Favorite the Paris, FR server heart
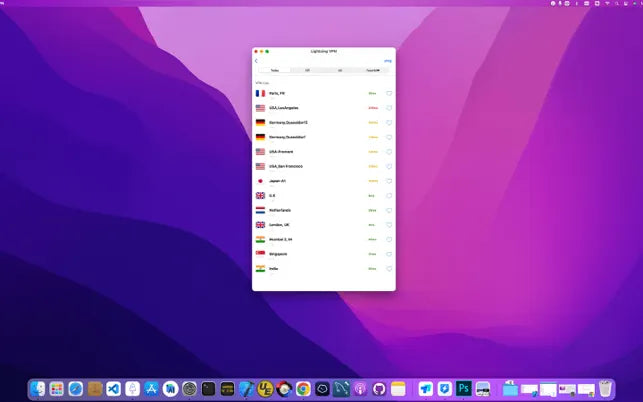The image size is (643, 402). tap(389, 94)
